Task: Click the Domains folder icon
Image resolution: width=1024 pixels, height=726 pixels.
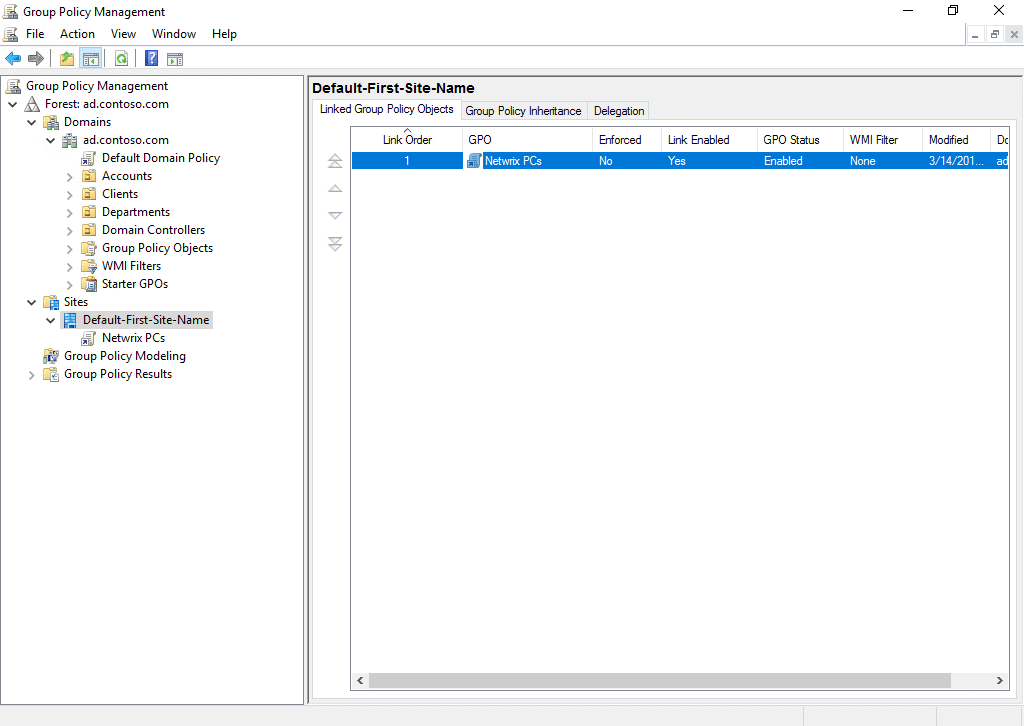Action: click(51, 122)
